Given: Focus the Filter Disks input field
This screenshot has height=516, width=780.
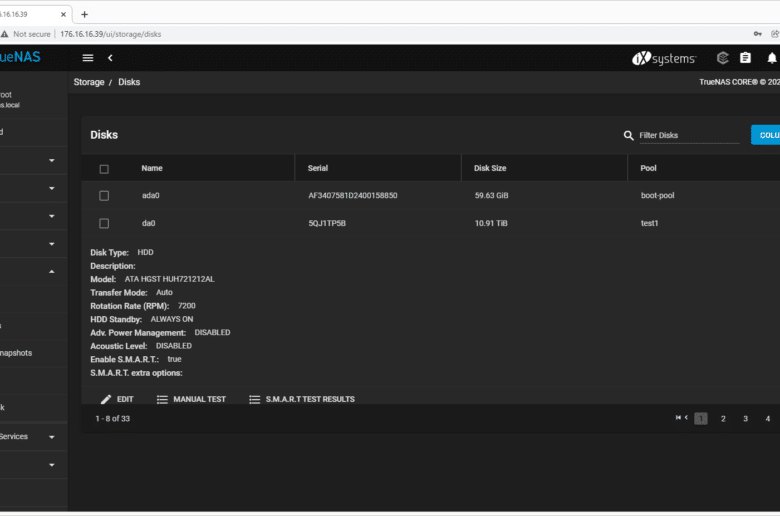Looking at the screenshot, I should pos(689,135).
